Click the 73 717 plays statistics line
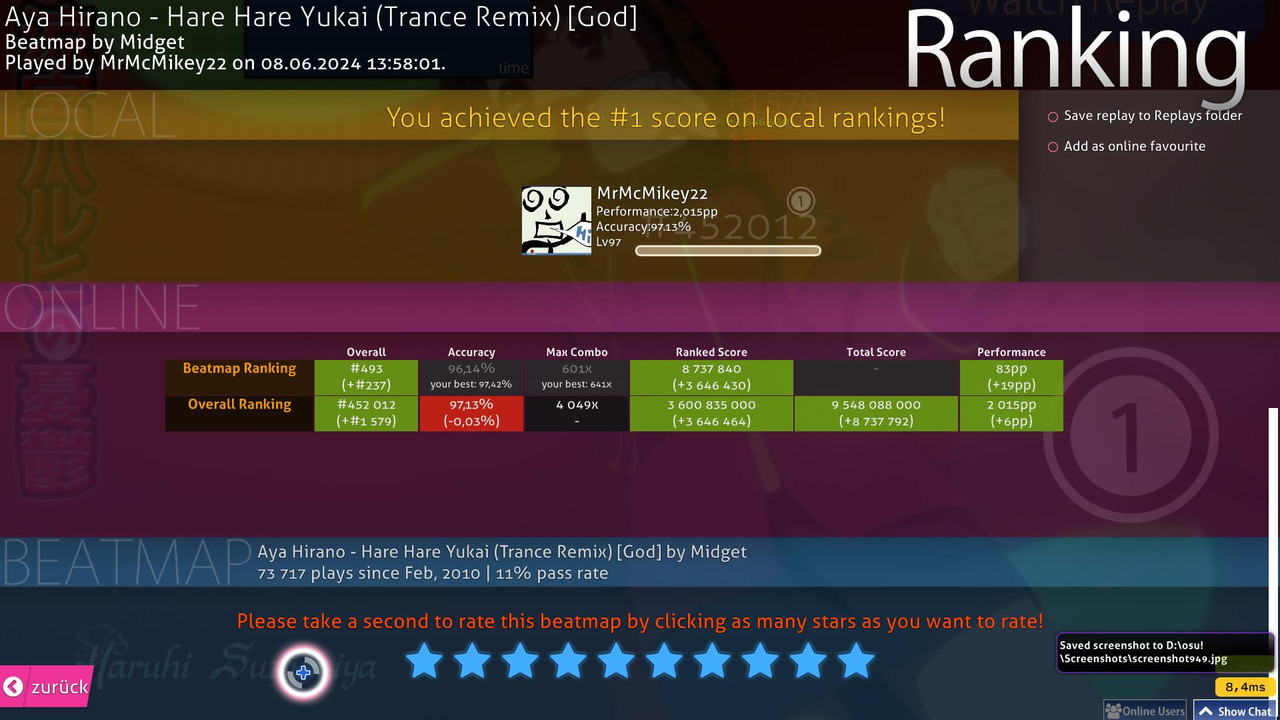 (432, 574)
